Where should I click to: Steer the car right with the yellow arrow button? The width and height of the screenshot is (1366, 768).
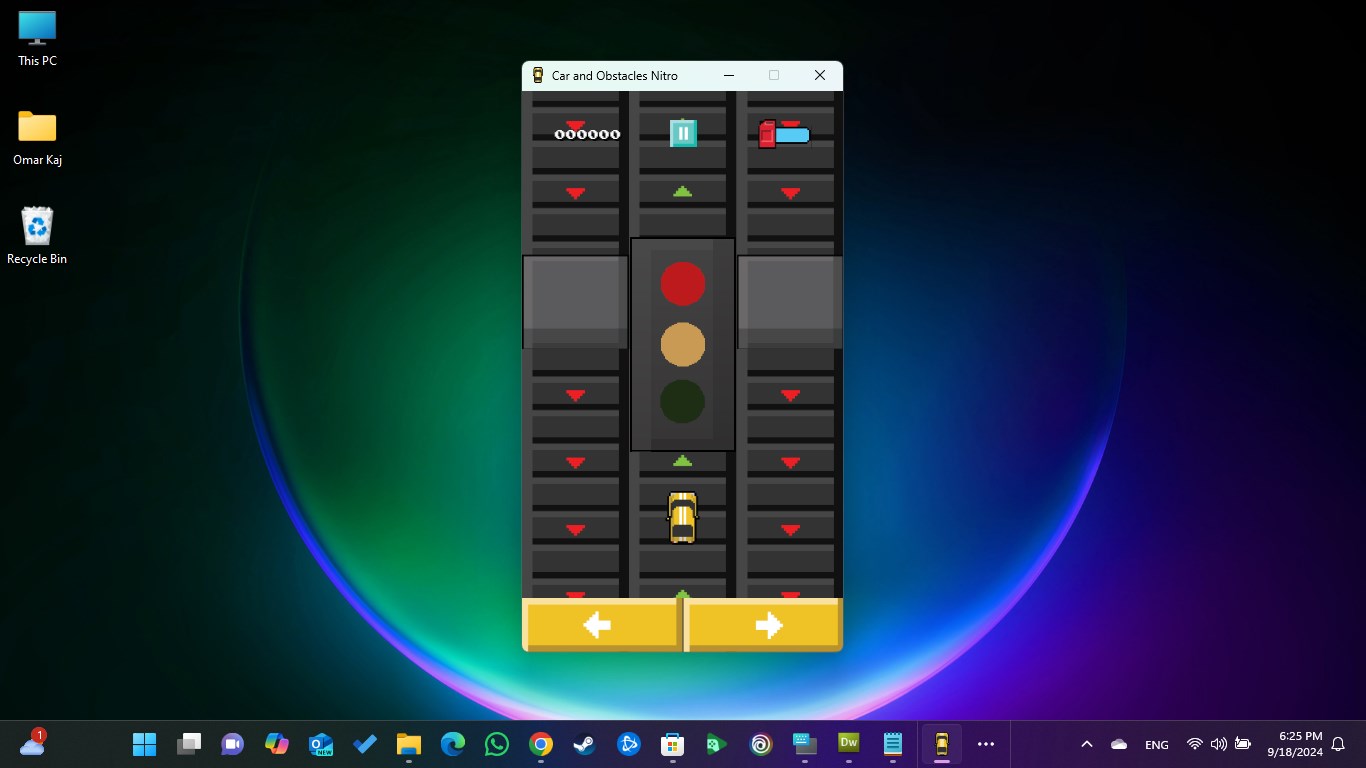pos(765,625)
